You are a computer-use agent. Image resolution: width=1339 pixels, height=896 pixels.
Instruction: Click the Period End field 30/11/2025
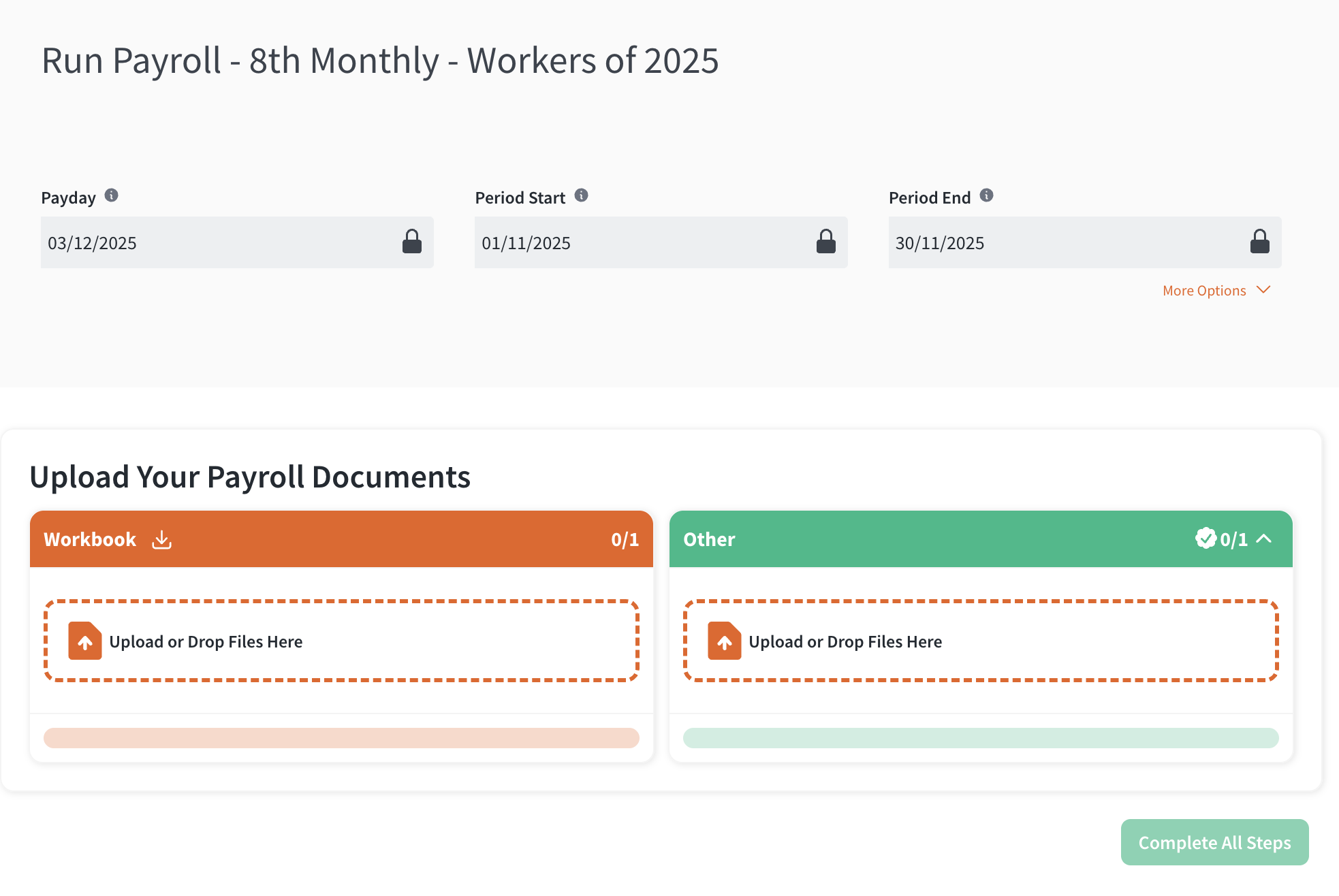(1085, 242)
